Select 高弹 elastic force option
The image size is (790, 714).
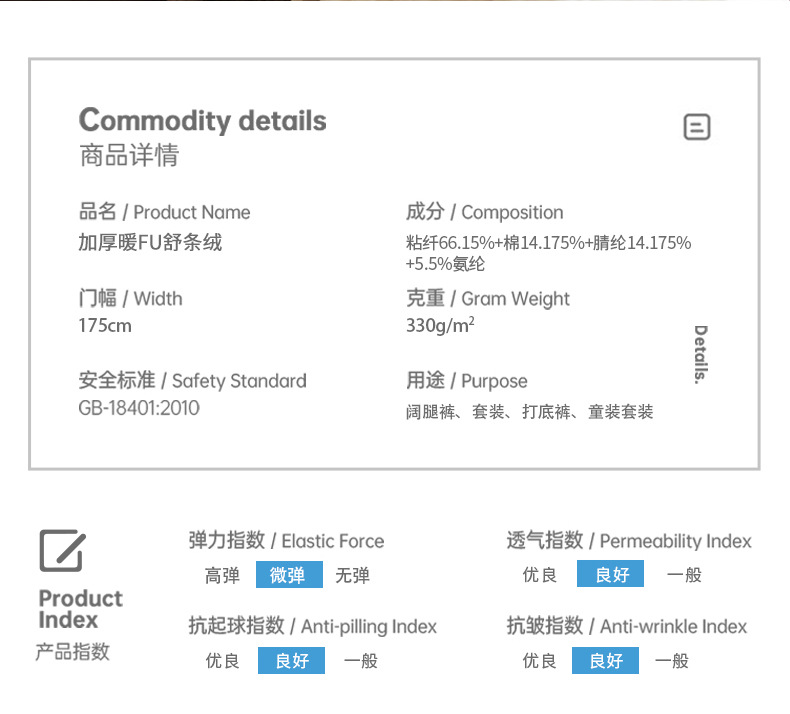point(222,575)
